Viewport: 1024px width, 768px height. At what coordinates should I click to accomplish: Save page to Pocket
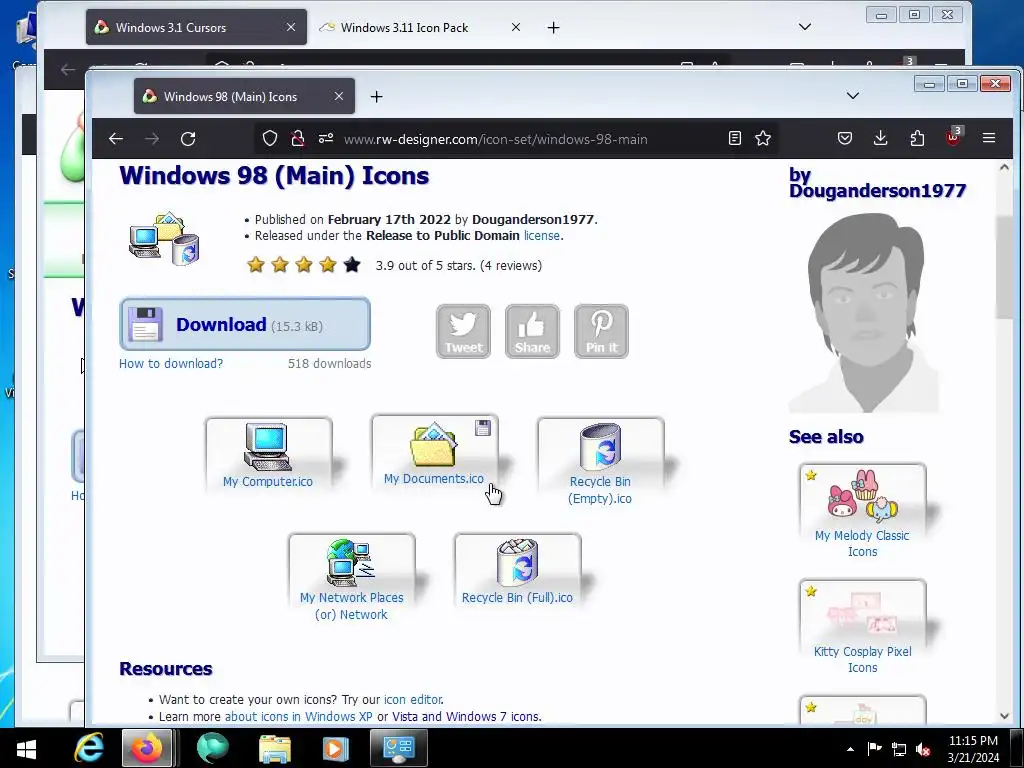[845, 138]
